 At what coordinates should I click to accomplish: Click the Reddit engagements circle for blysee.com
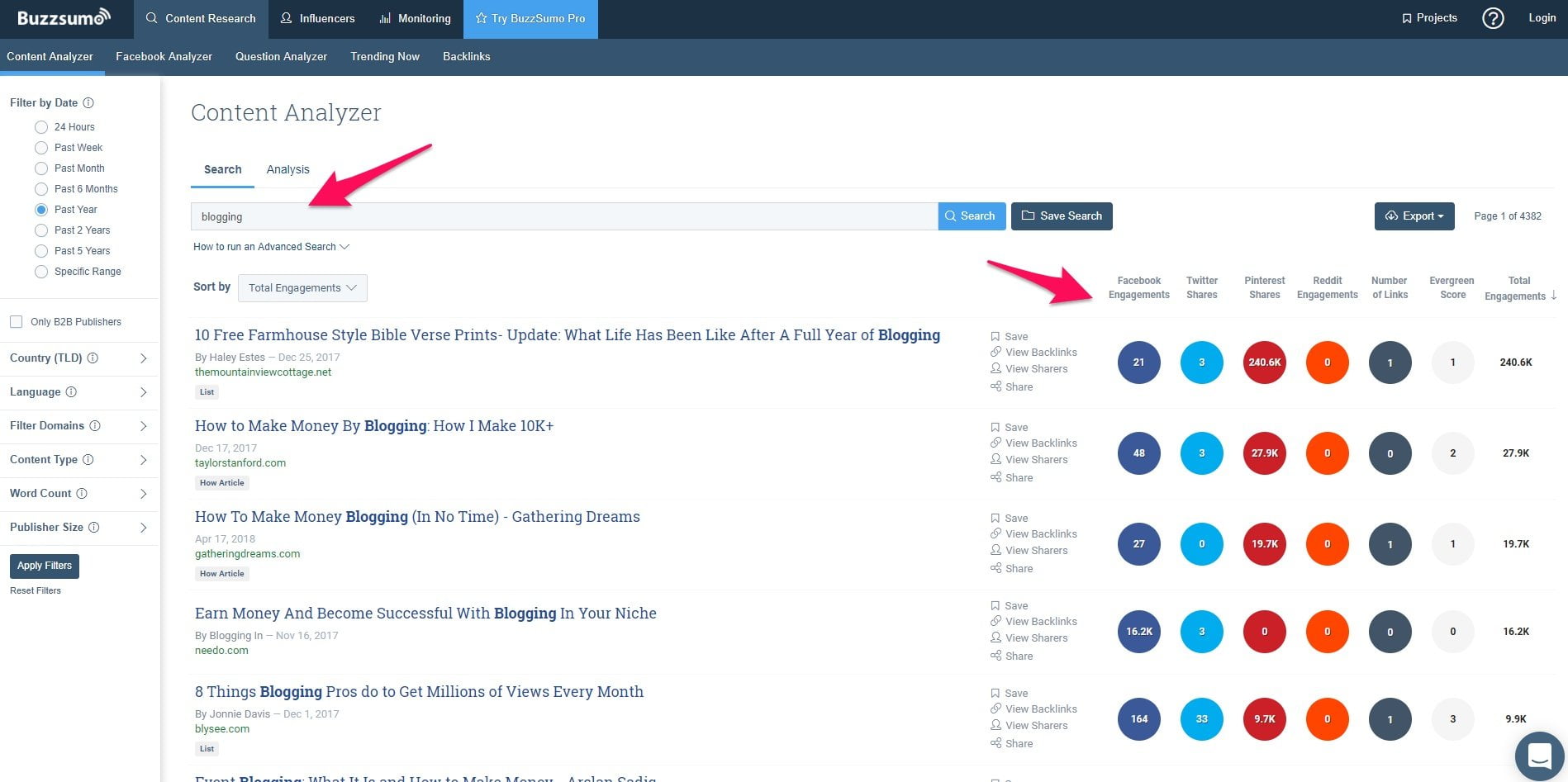pos(1327,718)
